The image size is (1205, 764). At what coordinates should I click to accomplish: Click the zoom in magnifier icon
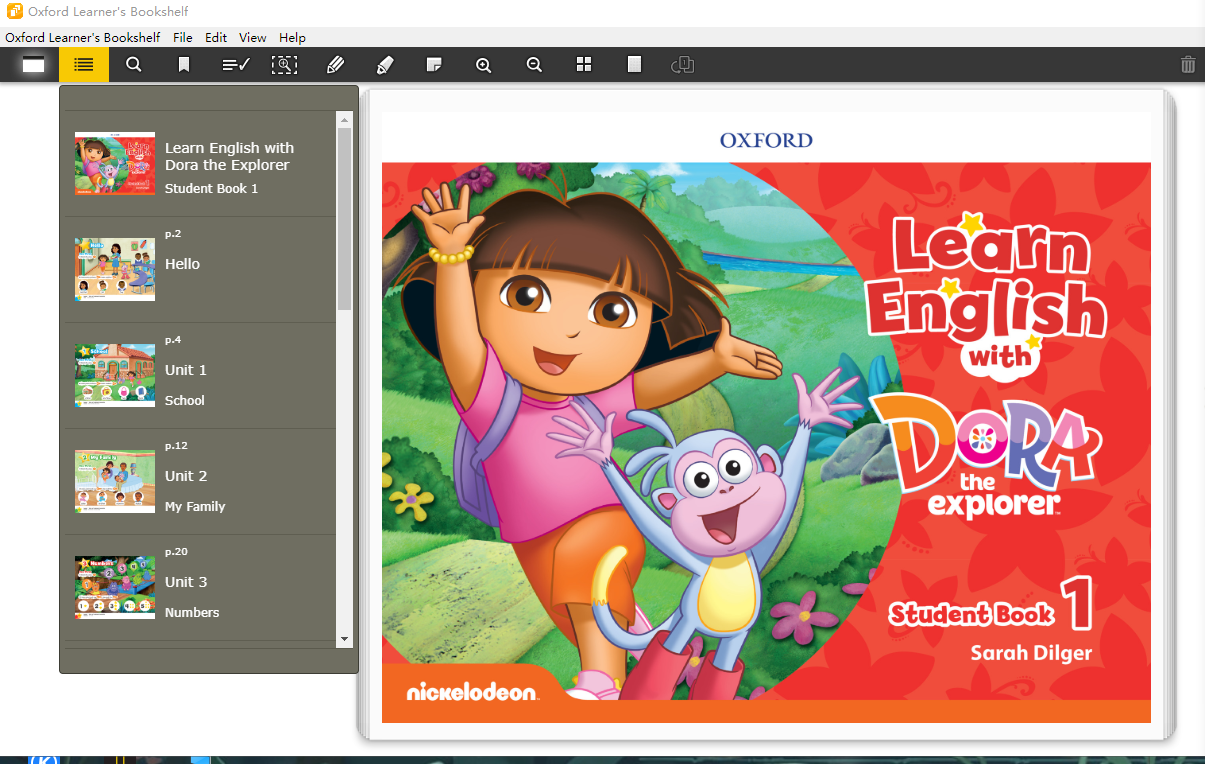click(x=484, y=65)
